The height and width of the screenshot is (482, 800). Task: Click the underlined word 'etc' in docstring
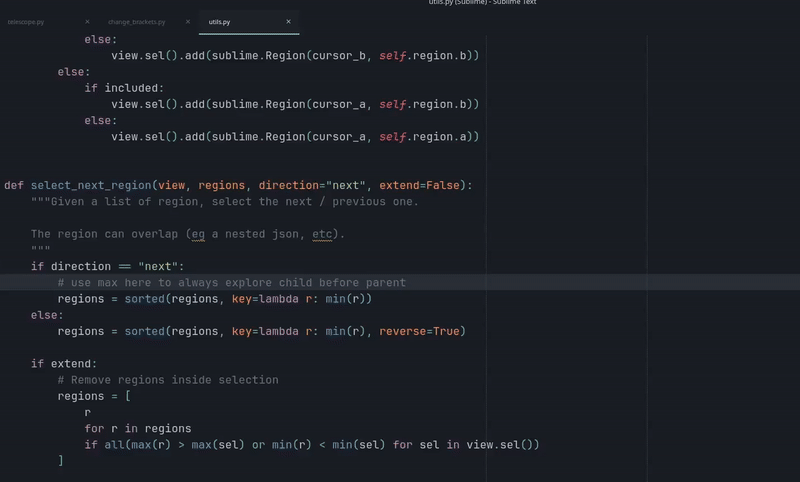pyautogui.click(x=321, y=234)
